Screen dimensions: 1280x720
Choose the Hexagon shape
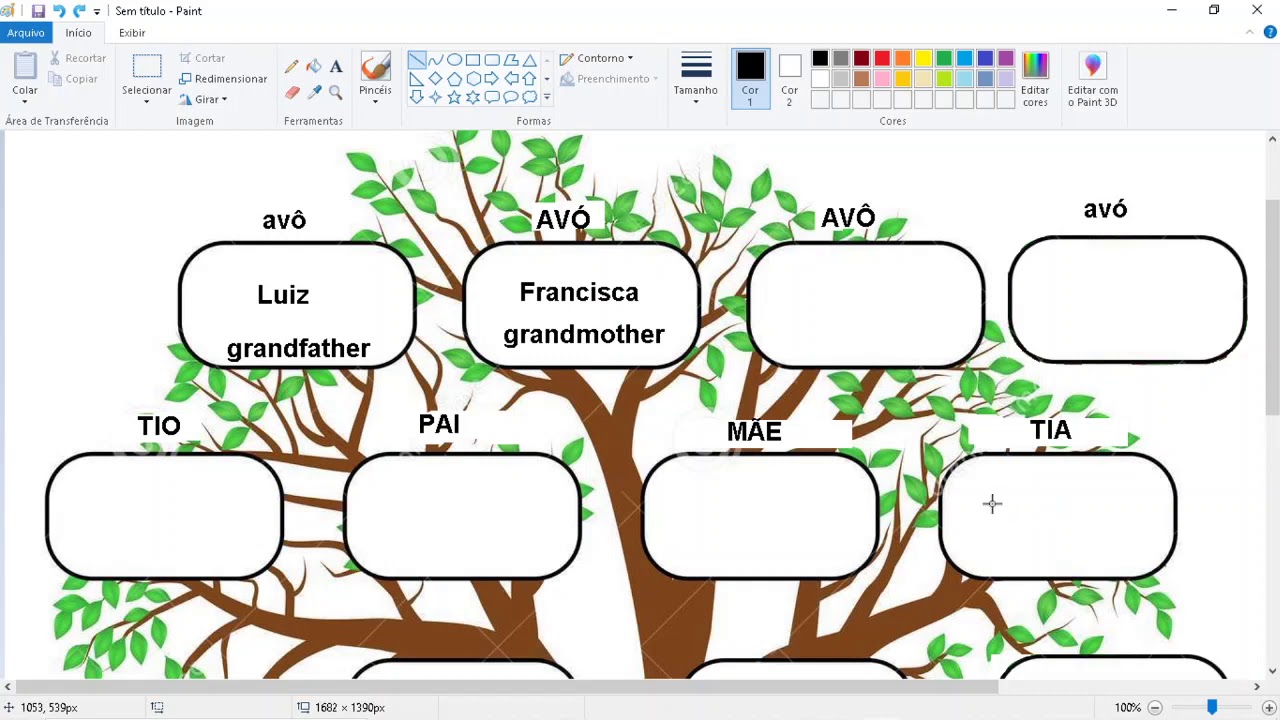click(x=473, y=78)
